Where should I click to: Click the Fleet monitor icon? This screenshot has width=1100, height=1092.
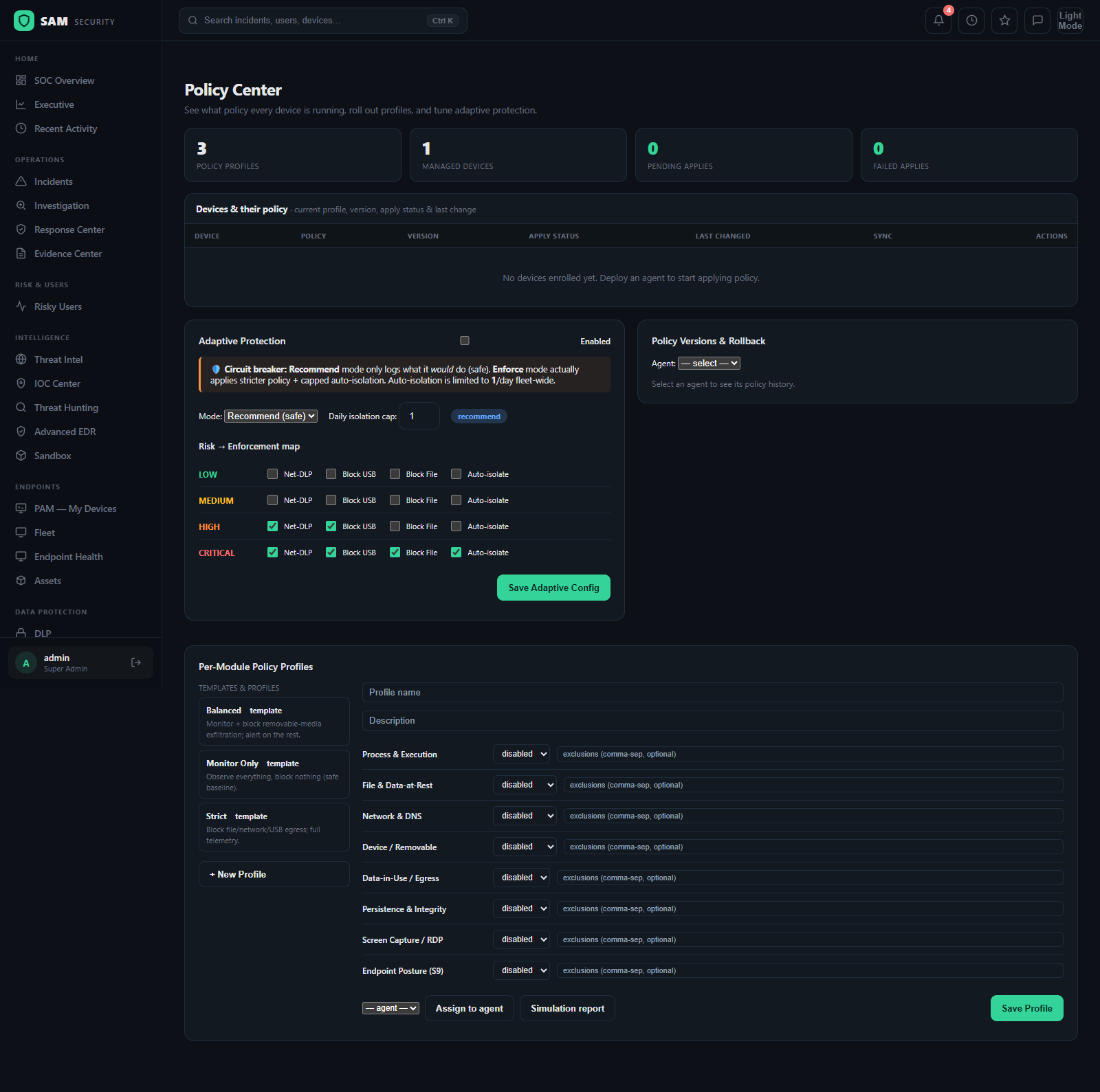21,533
